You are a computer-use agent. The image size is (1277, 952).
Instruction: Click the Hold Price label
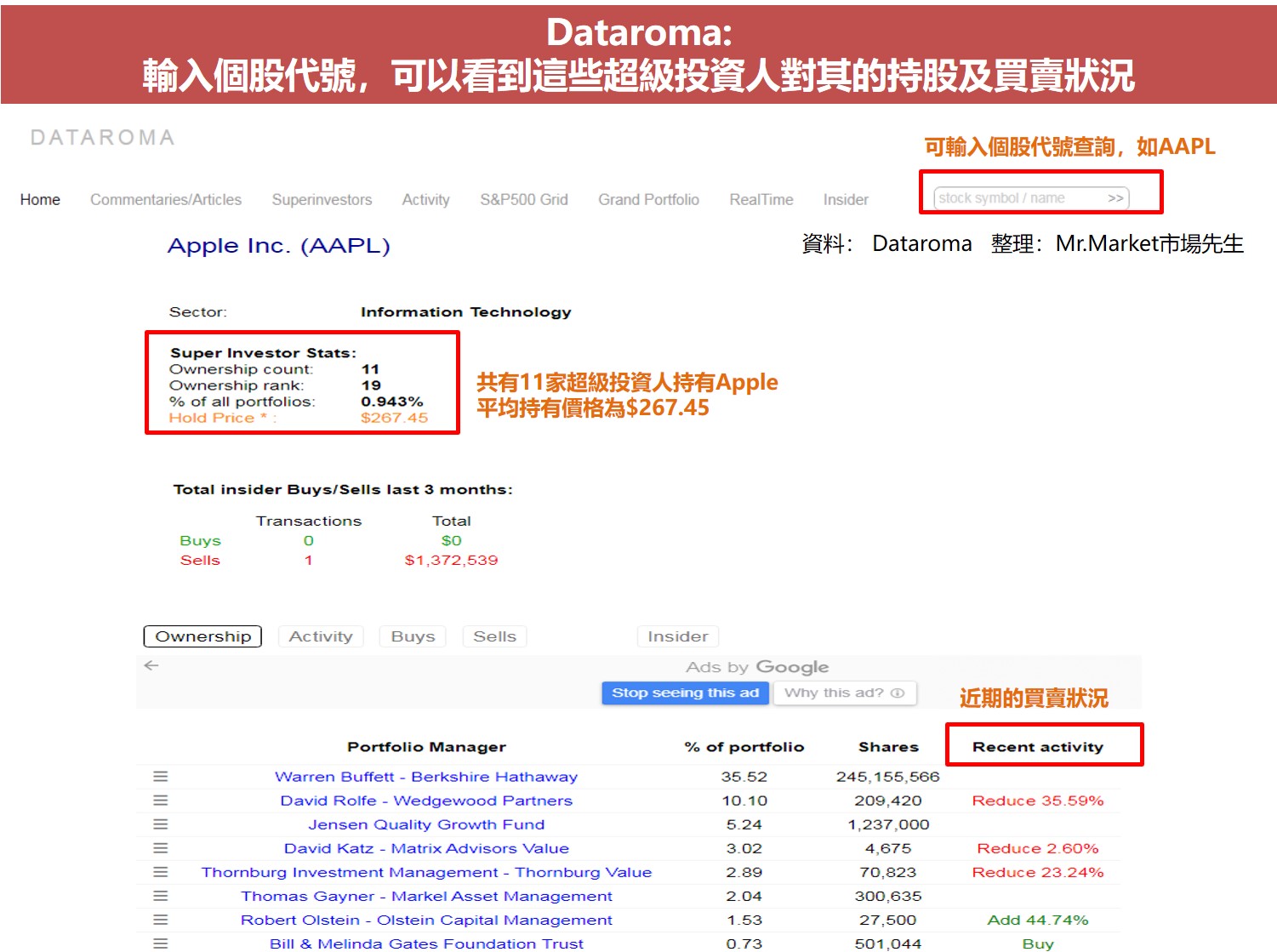pos(222,418)
